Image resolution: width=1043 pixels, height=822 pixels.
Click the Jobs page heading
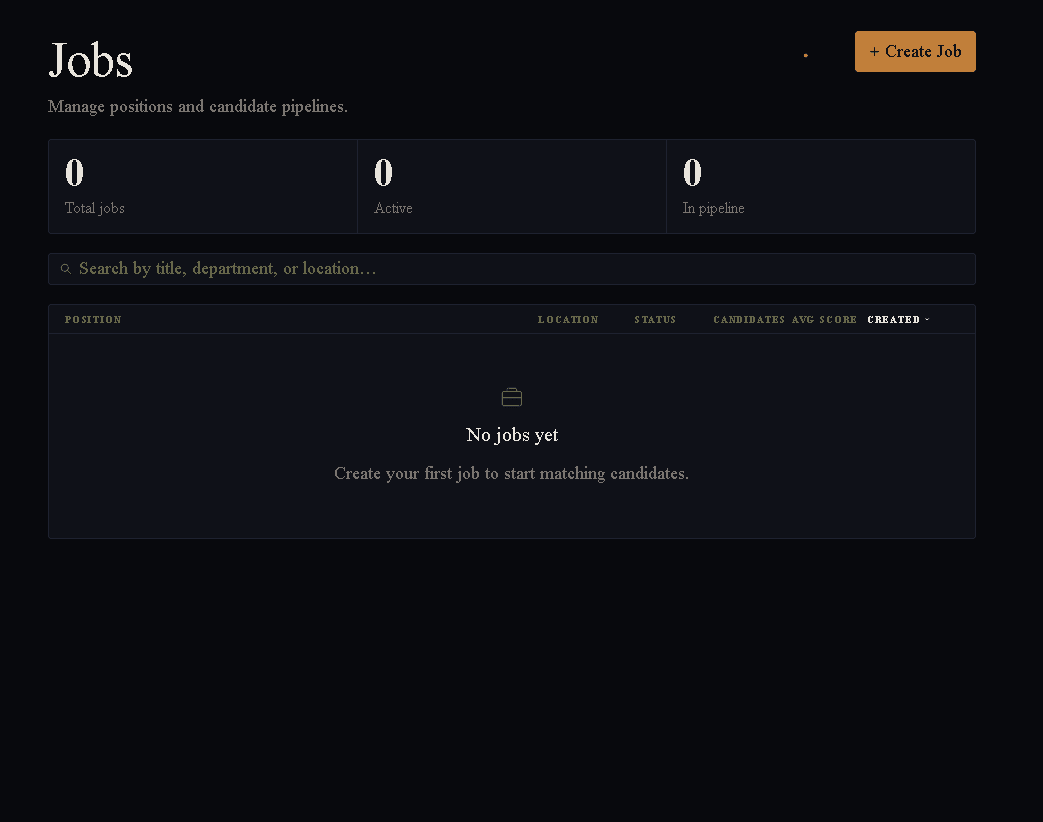click(x=90, y=60)
